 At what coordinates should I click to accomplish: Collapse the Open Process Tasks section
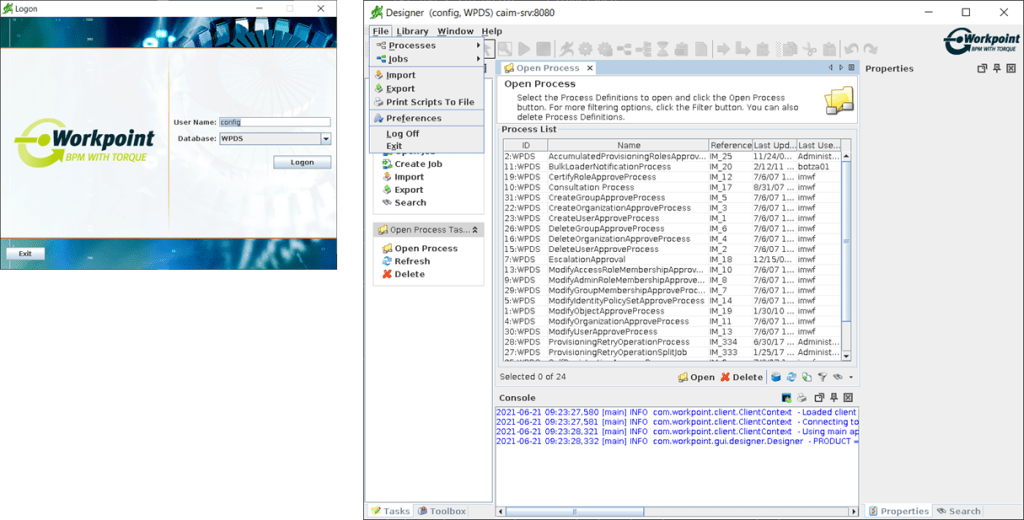(476, 230)
